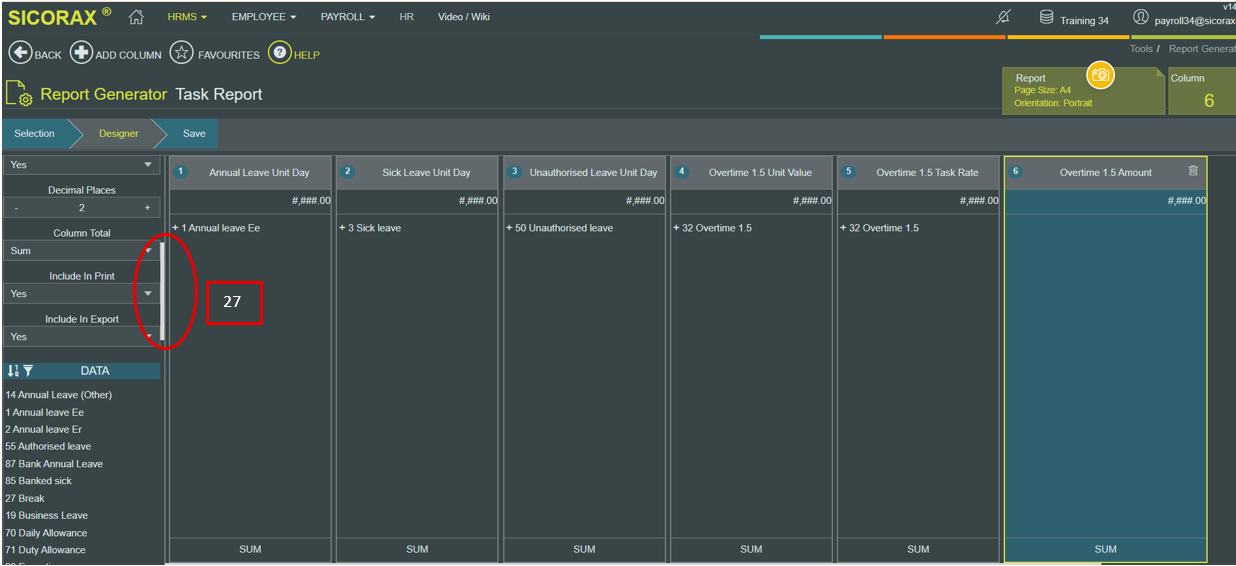This screenshot has width=1236, height=566.
Task: Open the Video / Wiki menu item
Action: coord(464,17)
